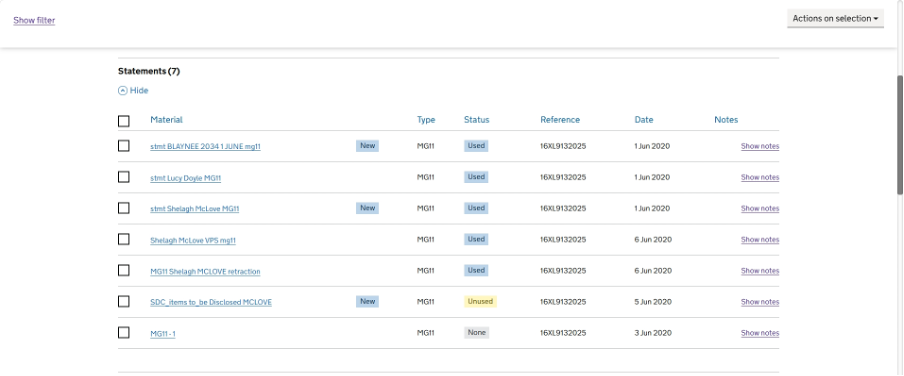Screen dimensions: 904x376
Task: Click the 5 Jun 2020 date cell
Action: pos(652,302)
